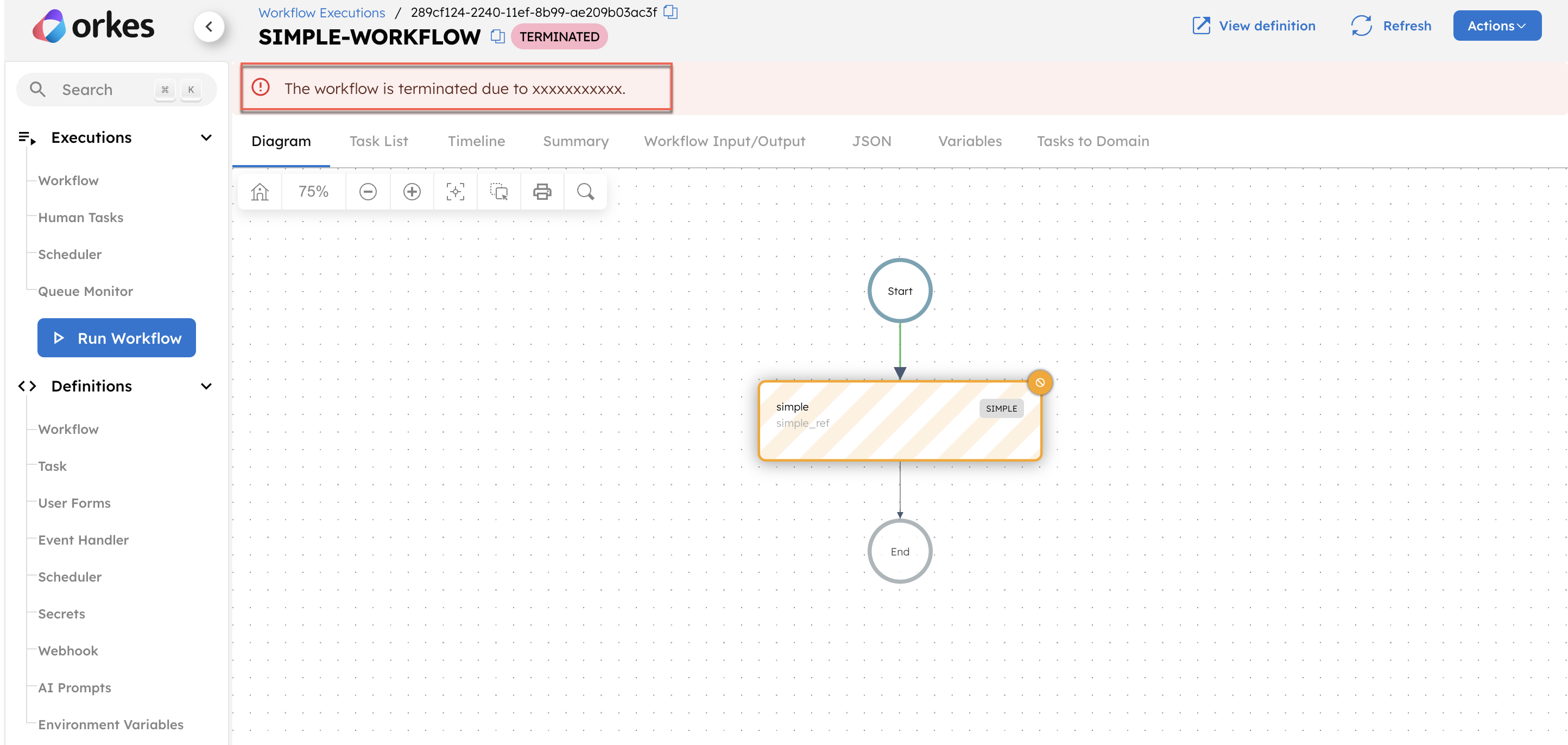Click the View definition icon

point(1201,26)
